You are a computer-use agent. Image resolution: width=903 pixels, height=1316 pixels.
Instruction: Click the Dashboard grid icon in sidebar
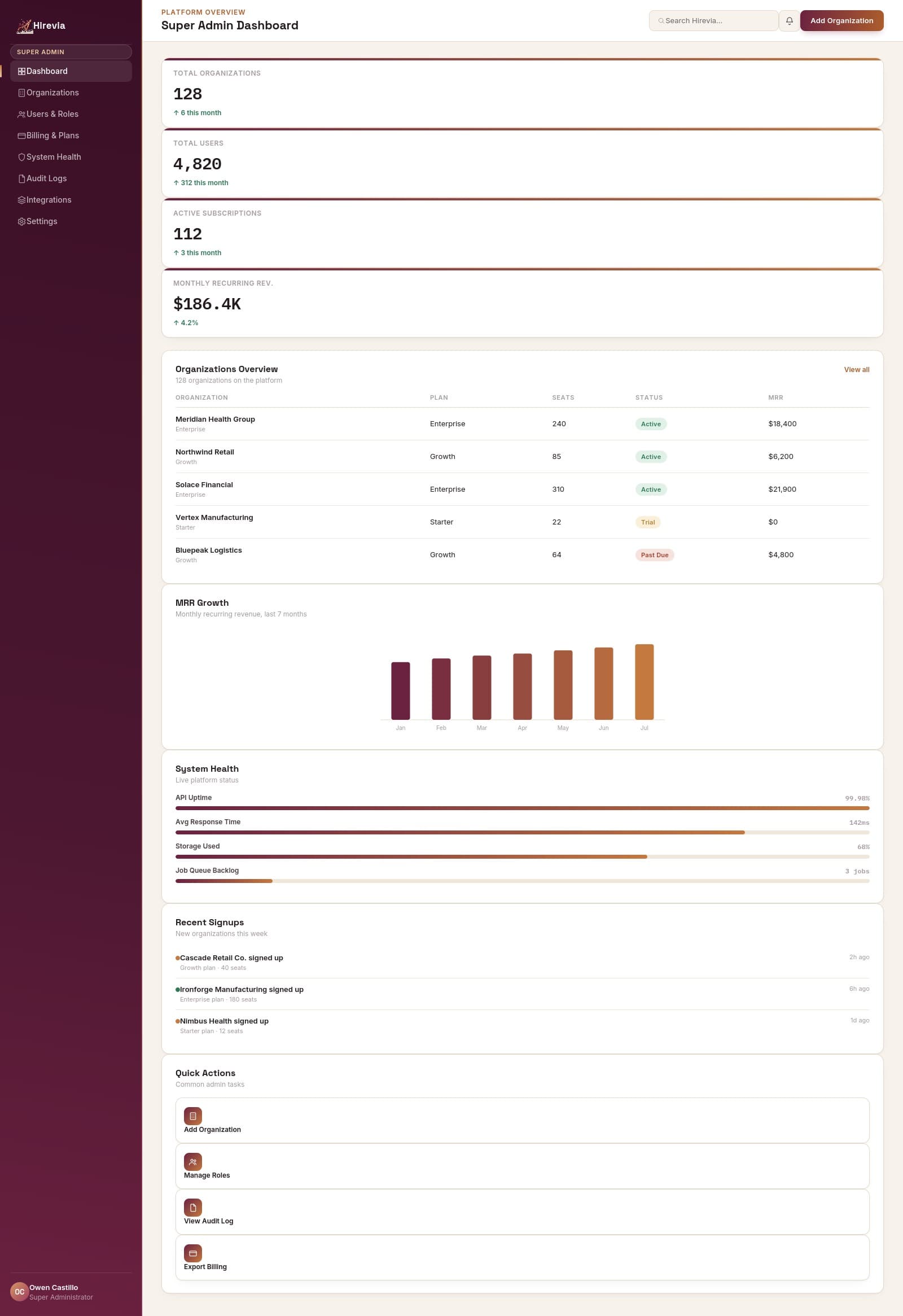21,71
